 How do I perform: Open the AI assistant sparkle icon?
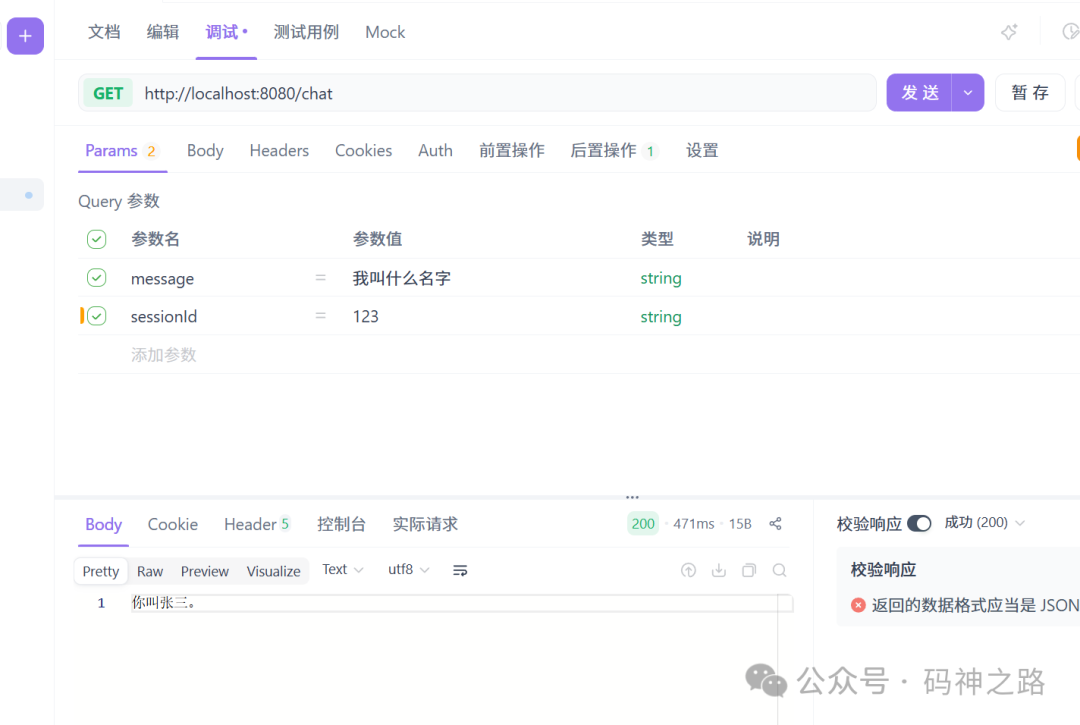tap(1009, 31)
